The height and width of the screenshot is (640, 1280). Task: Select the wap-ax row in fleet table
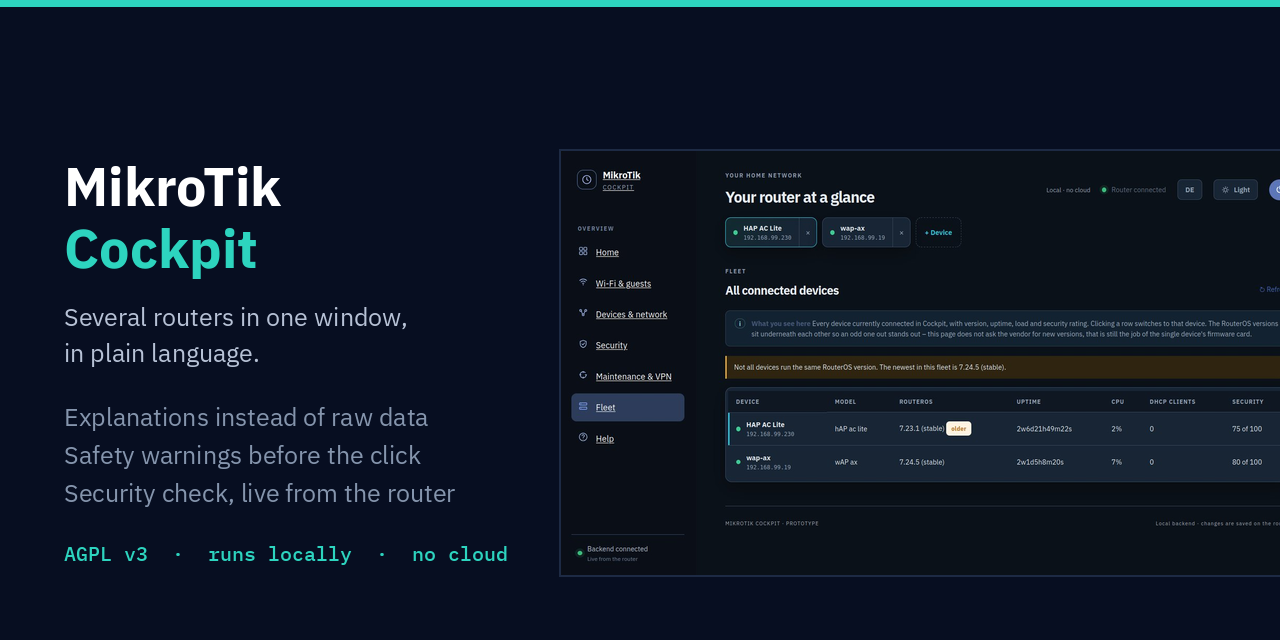(x=1003, y=463)
